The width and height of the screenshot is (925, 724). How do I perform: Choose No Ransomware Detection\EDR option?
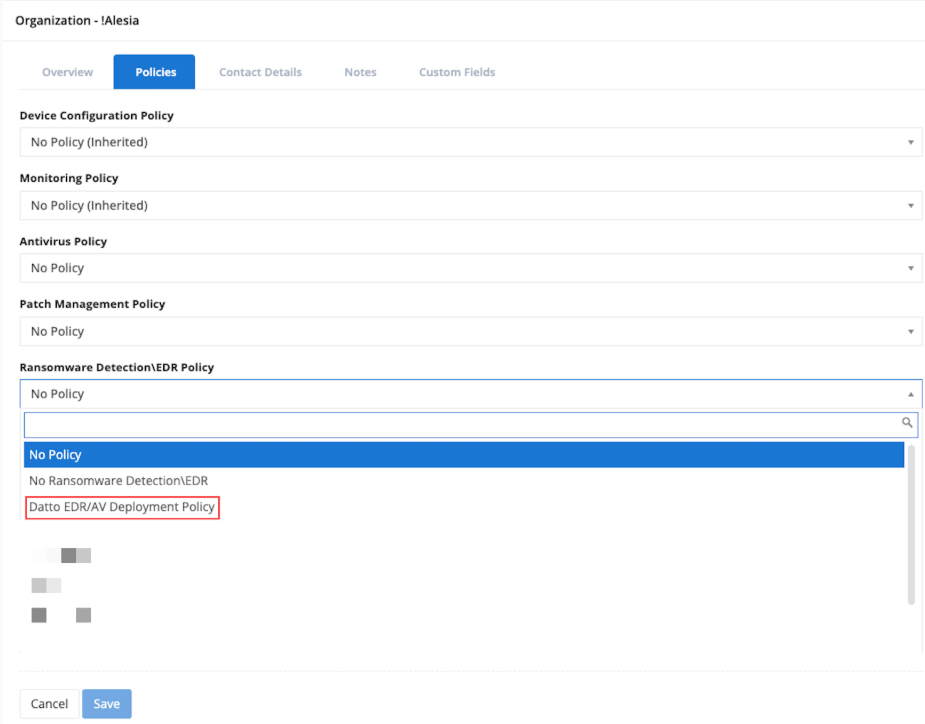118,481
